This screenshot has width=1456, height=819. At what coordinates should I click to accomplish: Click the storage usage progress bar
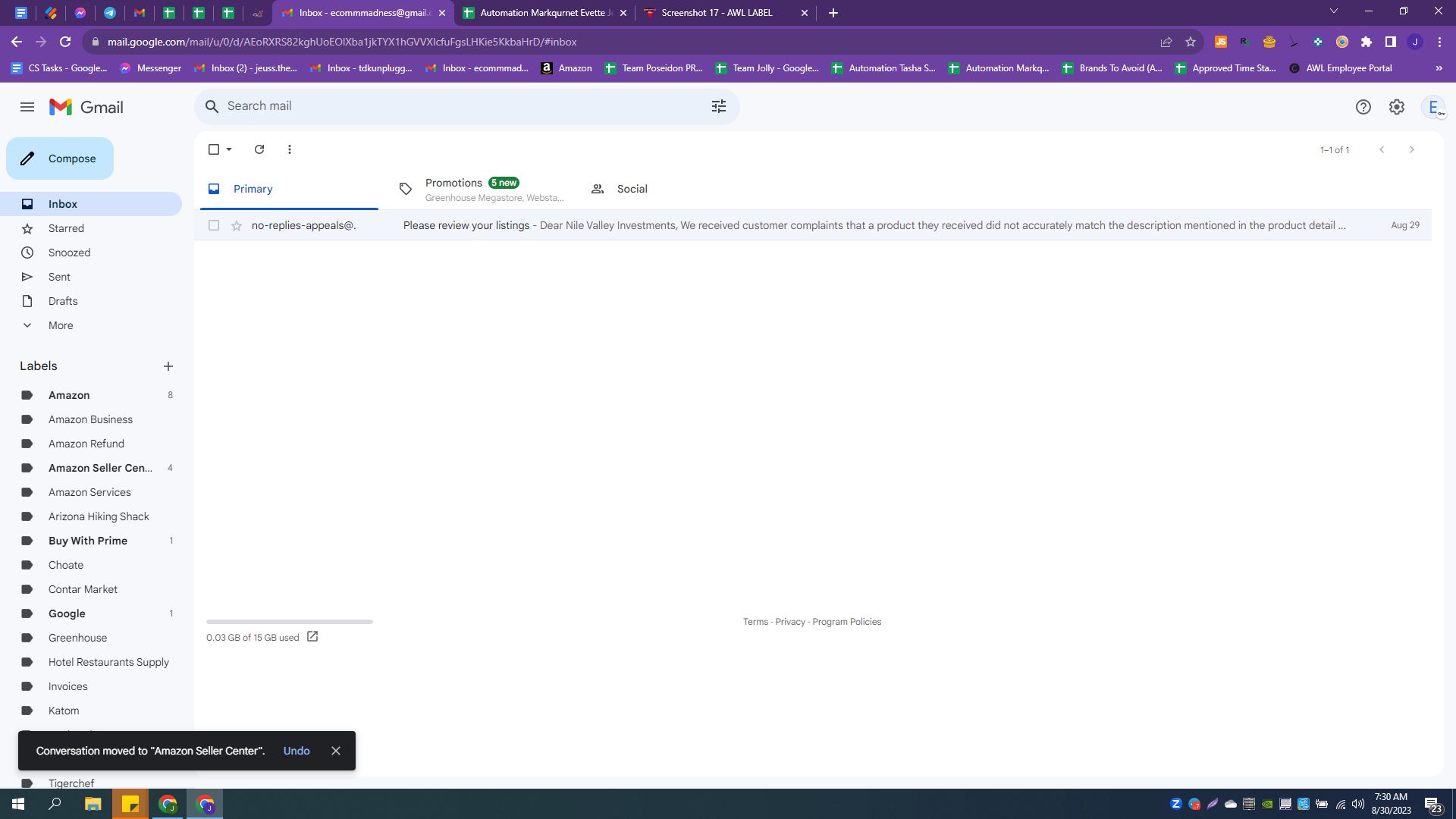[x=290, y=622]
